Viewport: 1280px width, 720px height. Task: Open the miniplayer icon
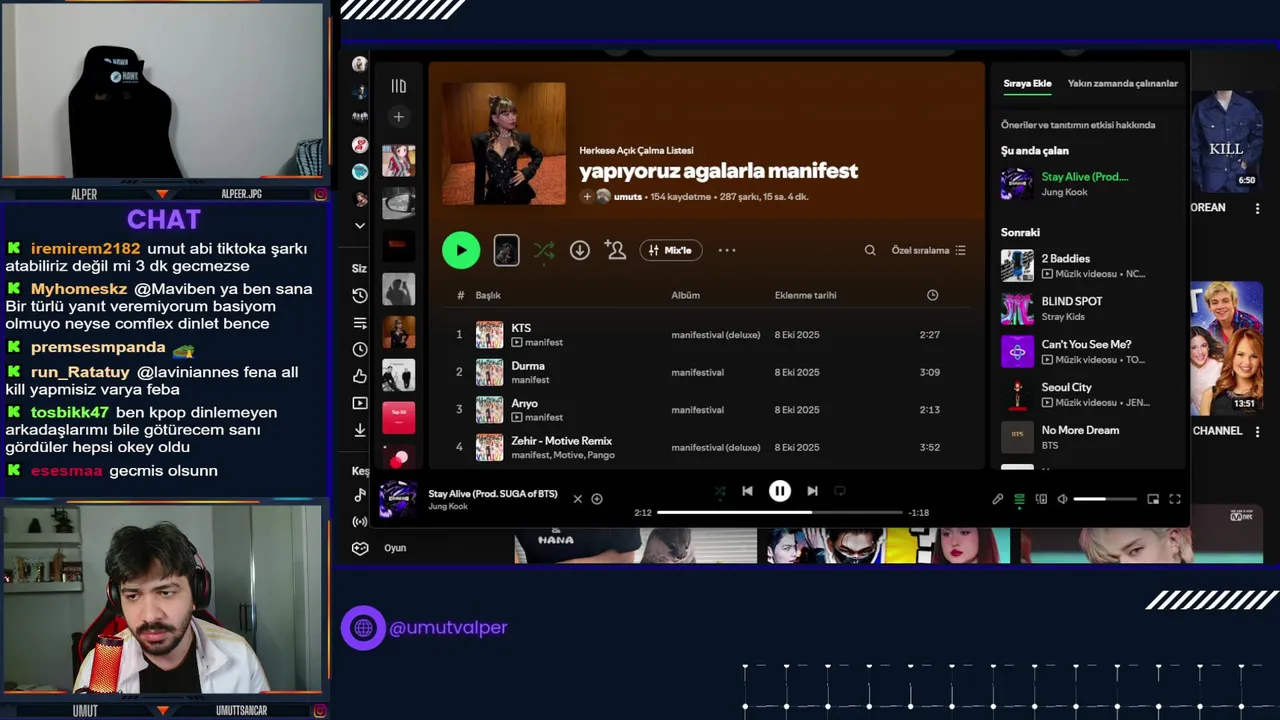click(1153, 499)
